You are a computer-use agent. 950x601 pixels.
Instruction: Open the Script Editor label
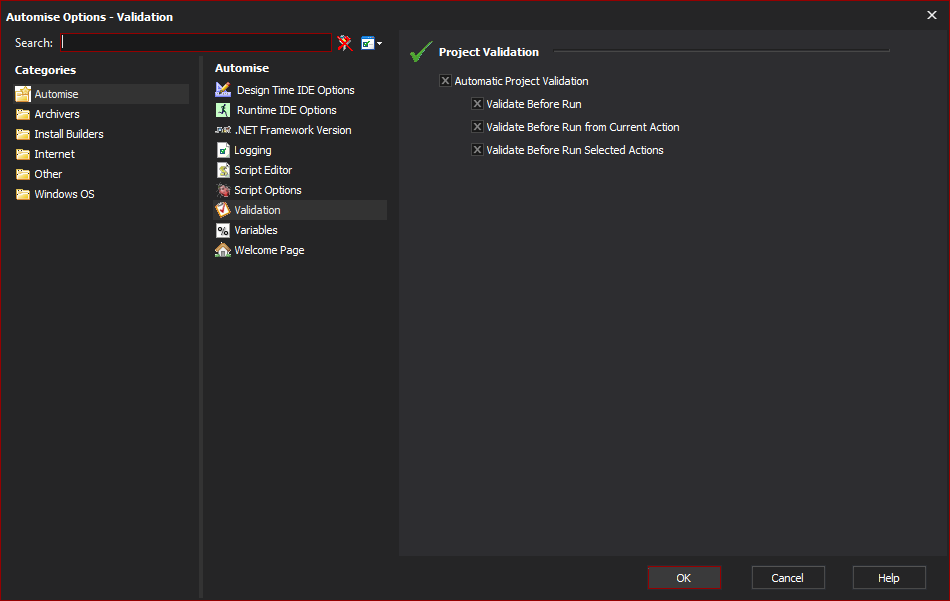click(x=263, y=170)
